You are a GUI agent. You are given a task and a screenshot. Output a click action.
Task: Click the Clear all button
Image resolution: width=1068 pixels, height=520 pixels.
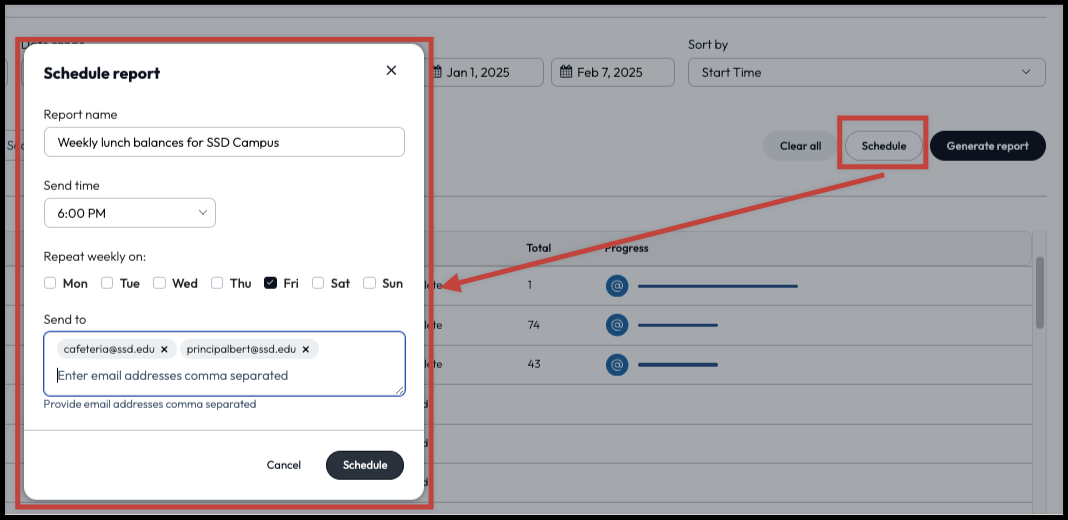point(800,146)
